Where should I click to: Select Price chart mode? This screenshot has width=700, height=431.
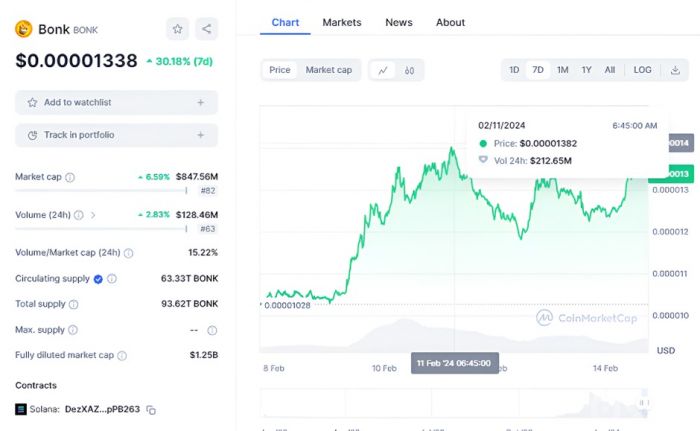(279, 70)
